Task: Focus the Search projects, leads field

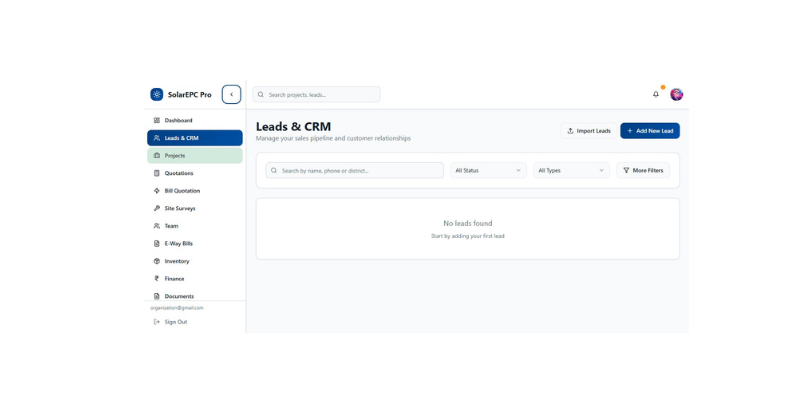Action: 316,94
